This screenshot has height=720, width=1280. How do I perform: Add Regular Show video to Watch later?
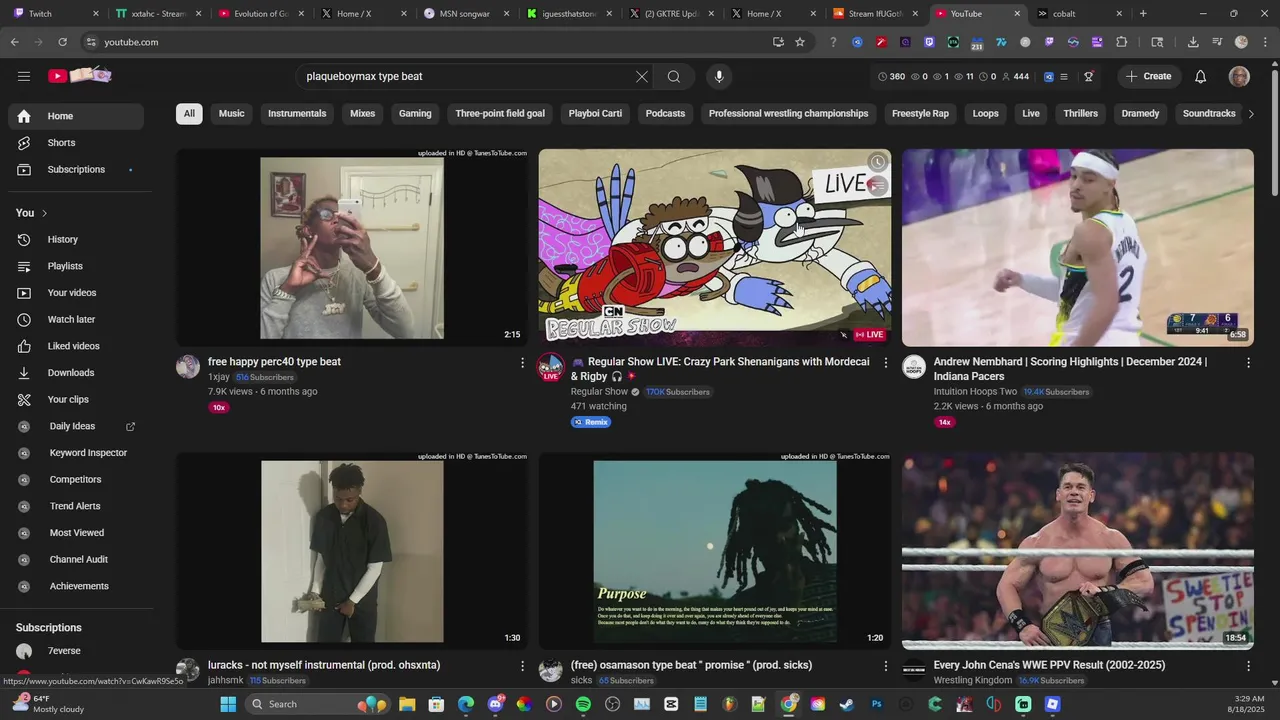tap(877, 162)
